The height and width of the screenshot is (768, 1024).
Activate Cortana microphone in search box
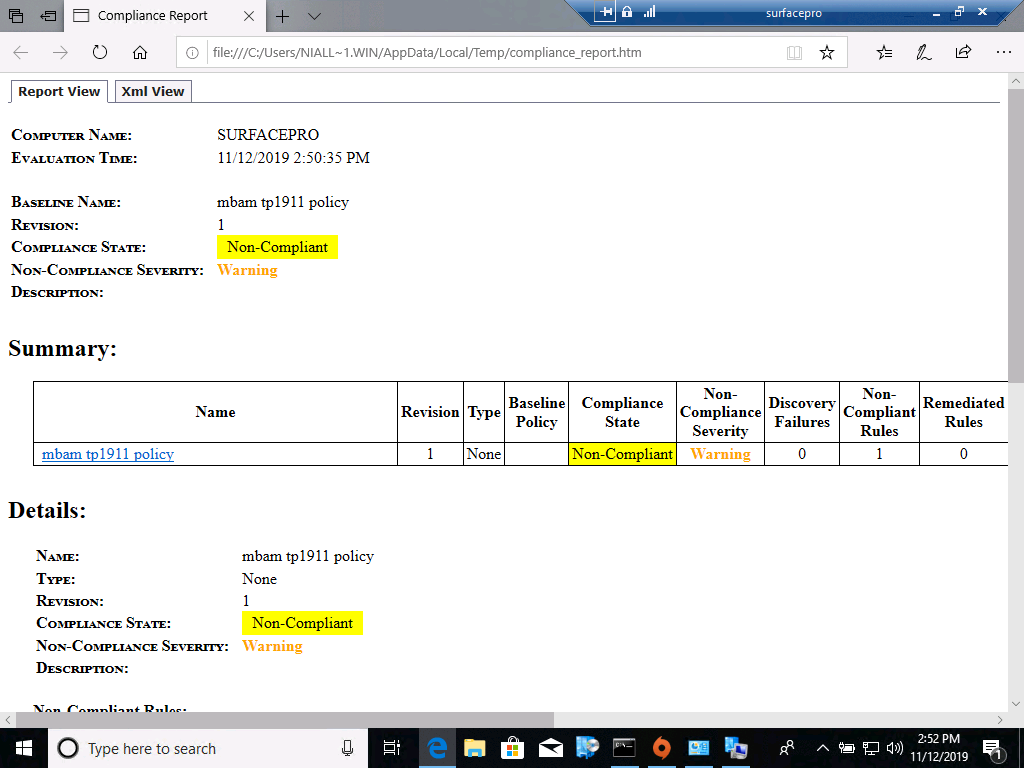point(347,748)
